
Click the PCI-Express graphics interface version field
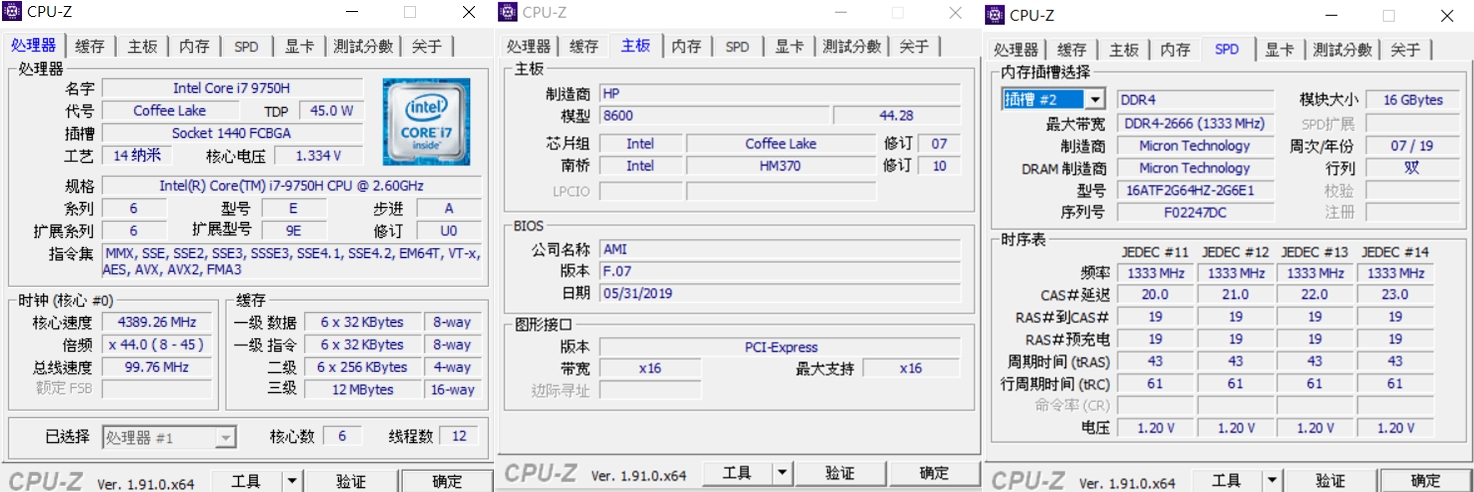click(780, 347)
